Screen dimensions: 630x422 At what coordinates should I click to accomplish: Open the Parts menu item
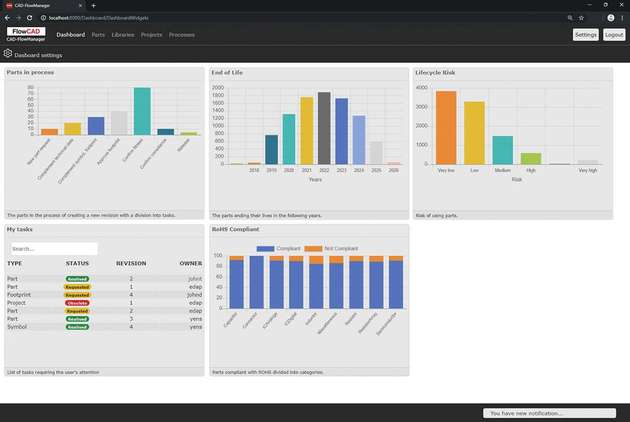pos(98,35)
